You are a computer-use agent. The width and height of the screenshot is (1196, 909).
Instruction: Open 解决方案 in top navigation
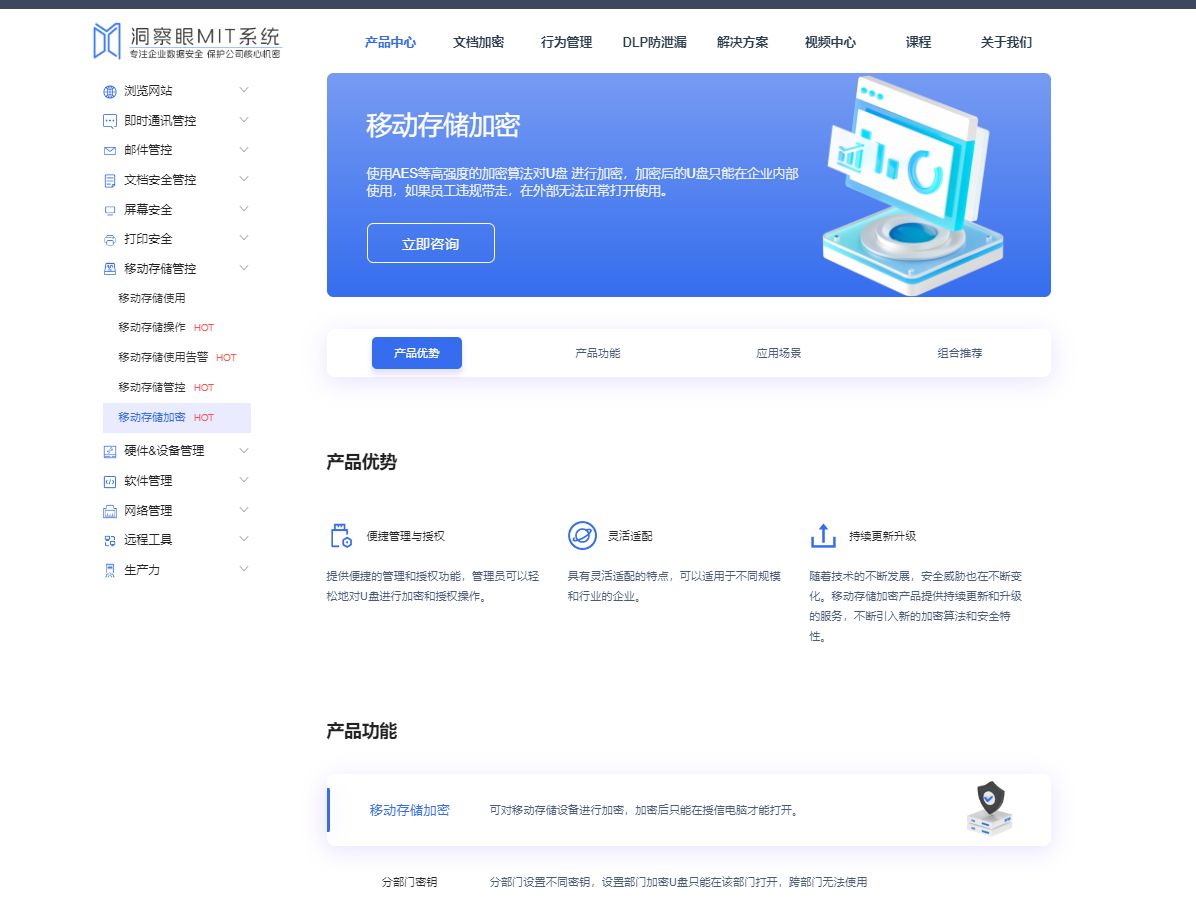tap(742, 43)
